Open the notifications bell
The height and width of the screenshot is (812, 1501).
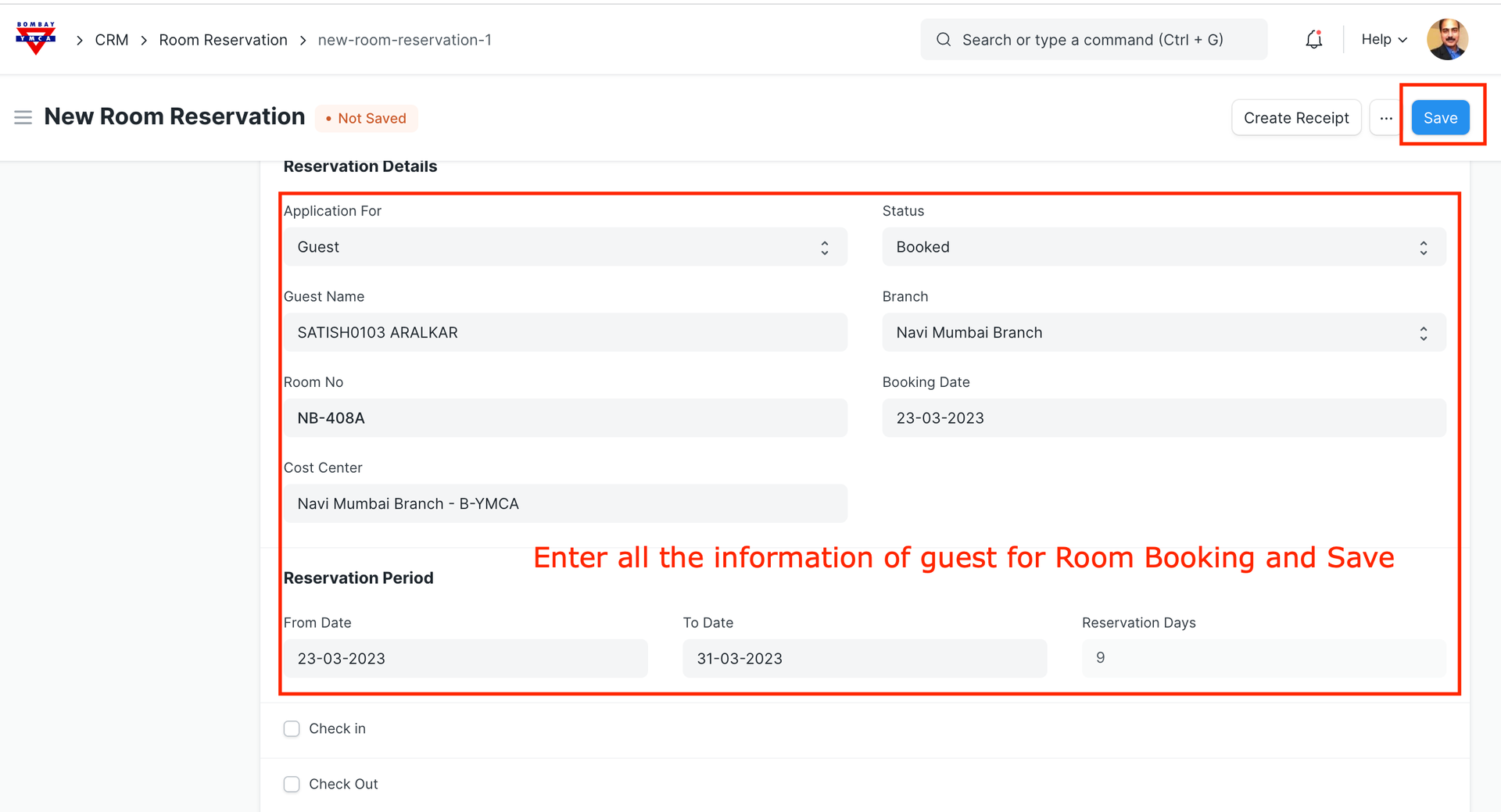pos(1313,39)
